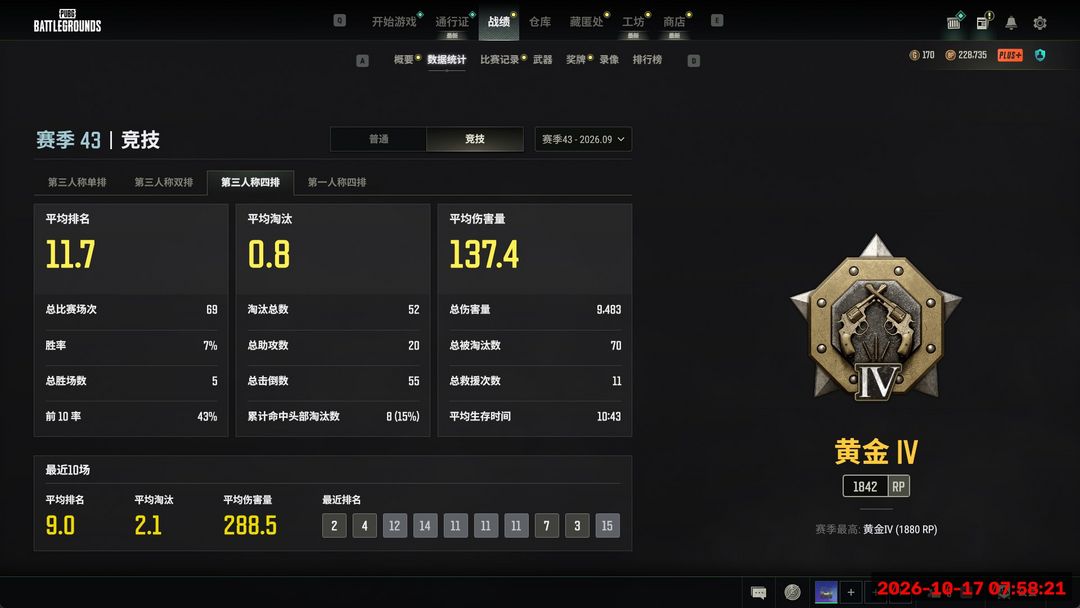
Task: Click the 平均生存时间 row
Action: (x=535, y=417)
